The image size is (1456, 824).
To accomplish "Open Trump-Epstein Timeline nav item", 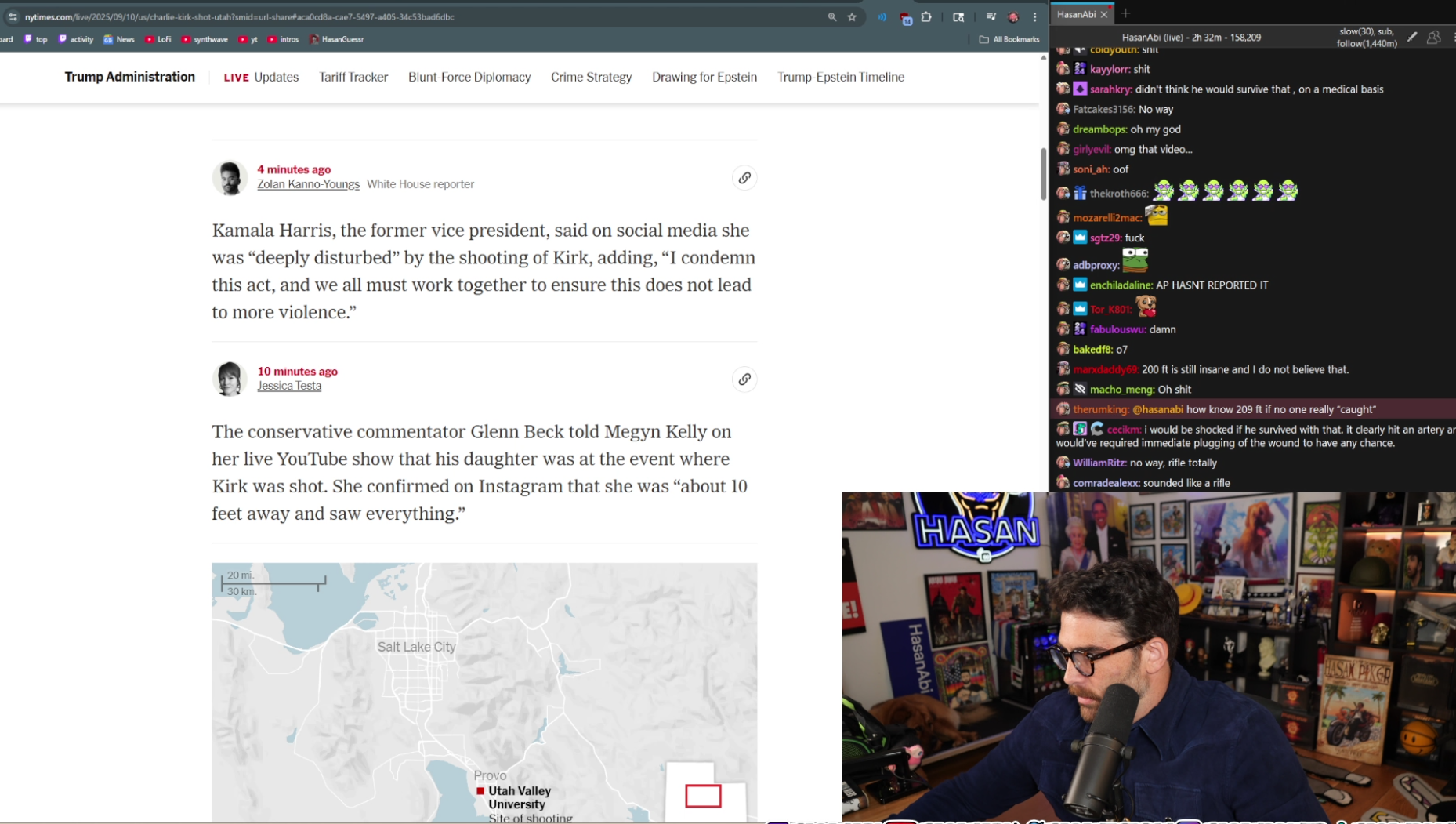I will click(x=841, y=77).
